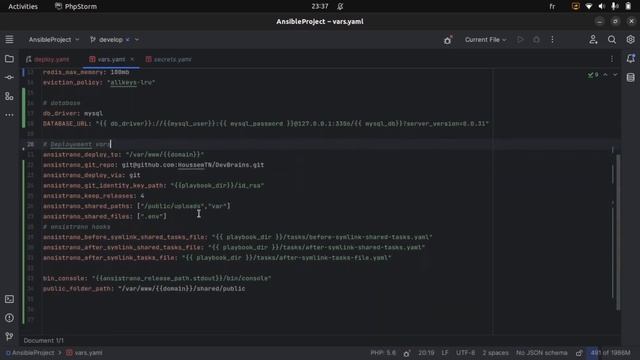
Task: Open the Activities overview
Action: (23, 7)
